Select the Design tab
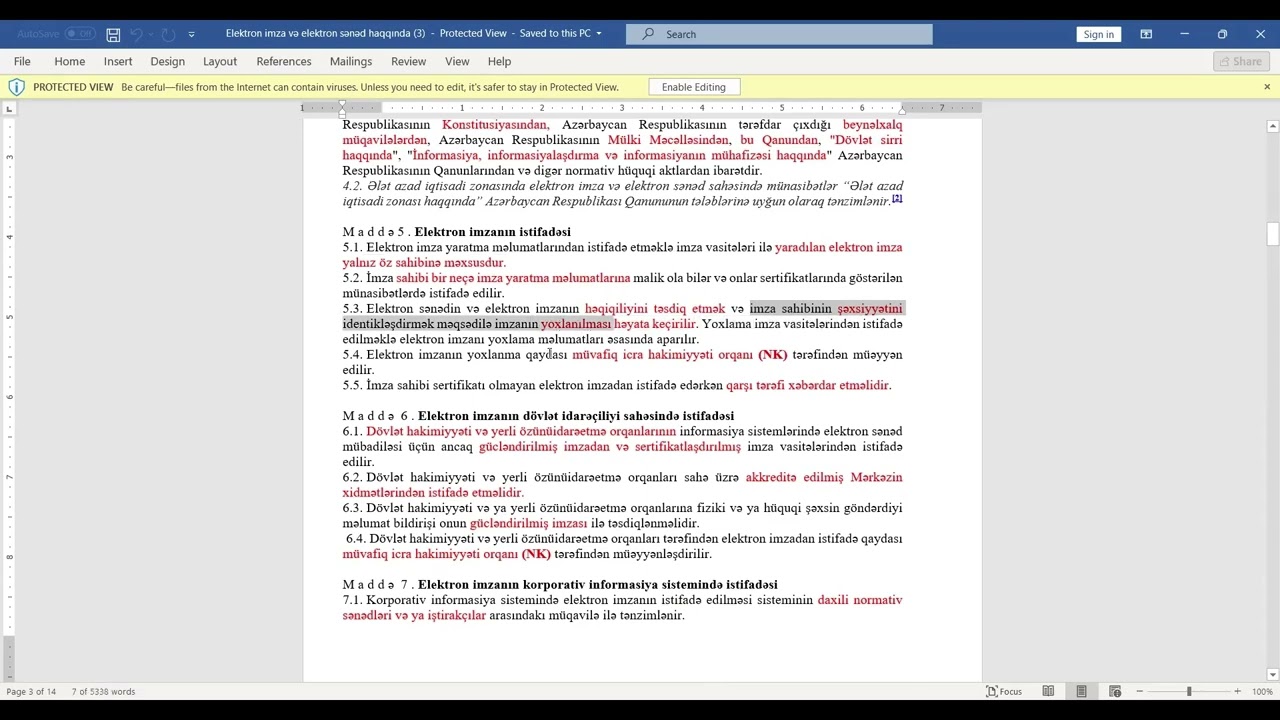Viewport: 1280px width, 720px height. 168,61
